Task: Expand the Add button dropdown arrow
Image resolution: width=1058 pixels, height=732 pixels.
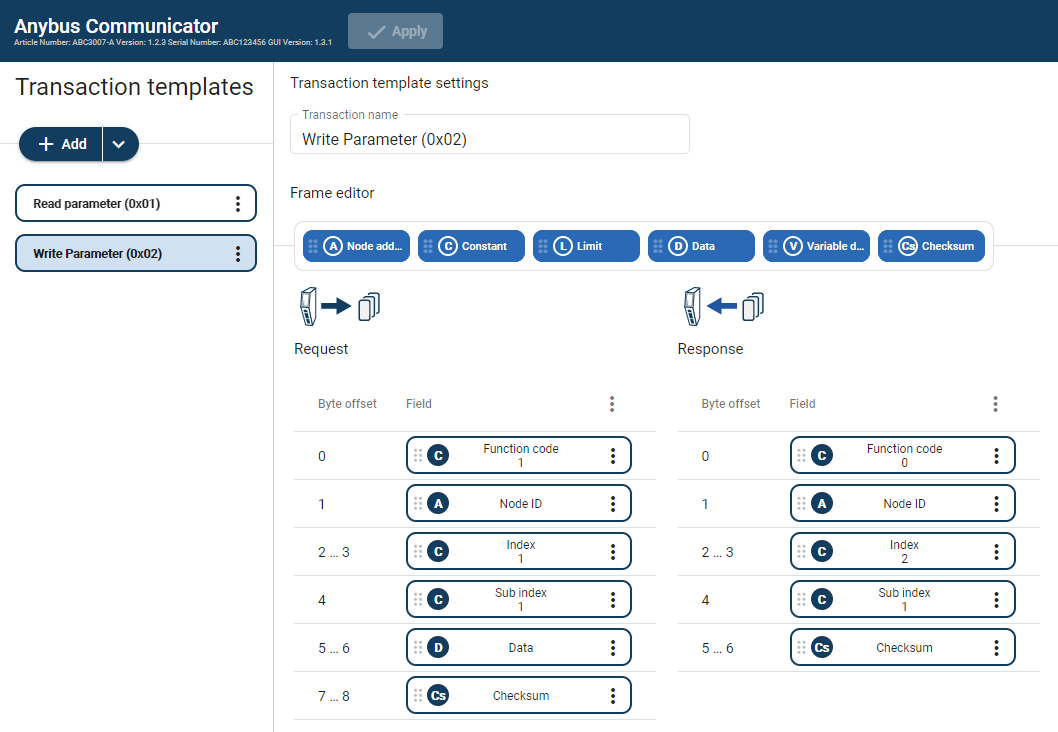Action: pos(120,144)
